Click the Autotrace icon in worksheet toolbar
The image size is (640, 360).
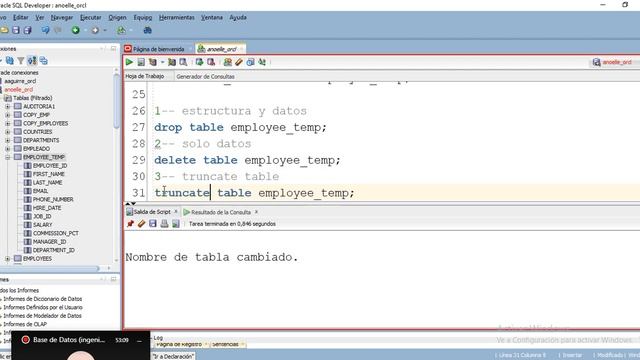click(172, 62)
